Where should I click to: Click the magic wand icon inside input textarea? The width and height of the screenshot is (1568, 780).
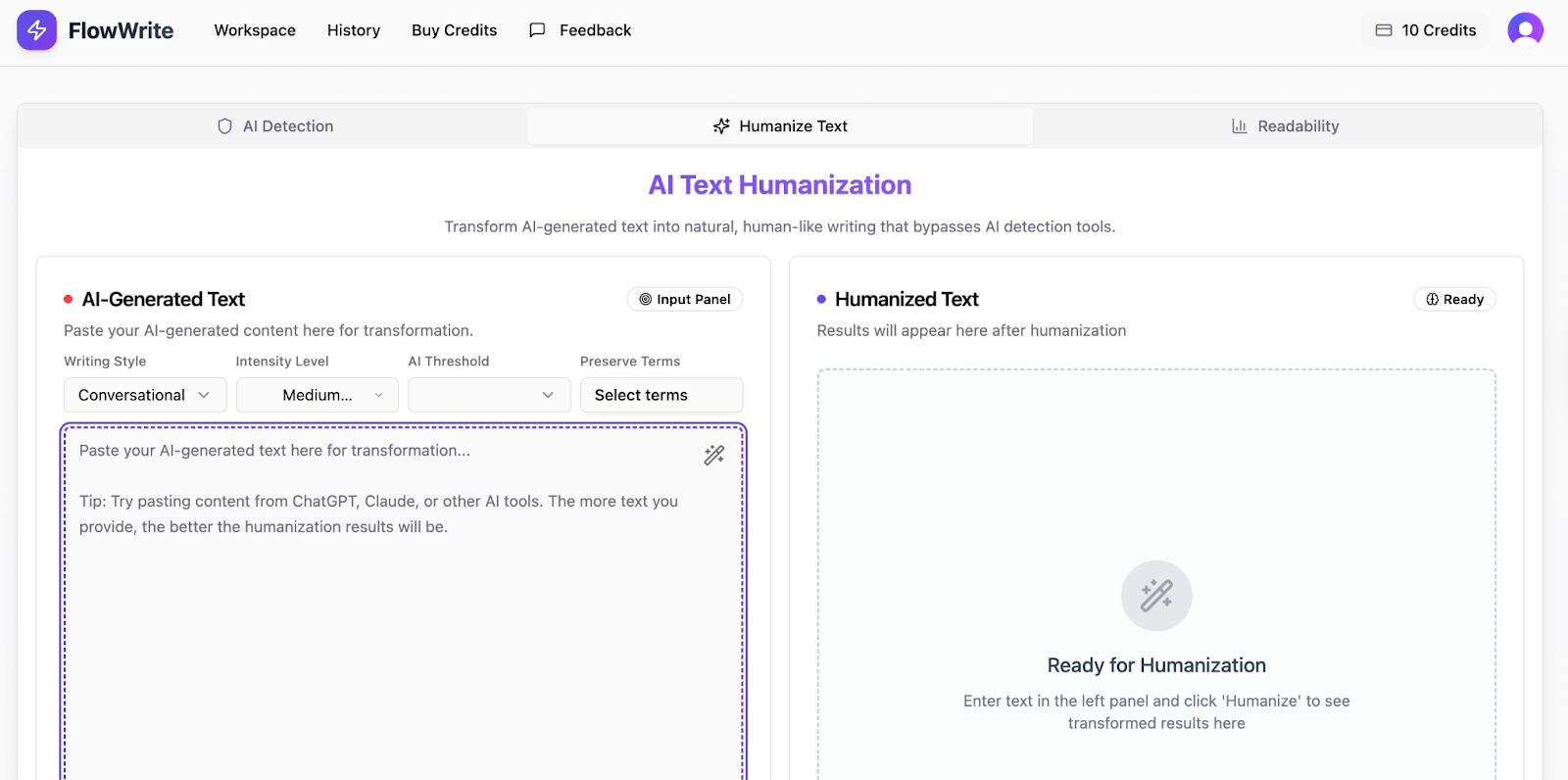pyautogui.click(x=713, y=454)
